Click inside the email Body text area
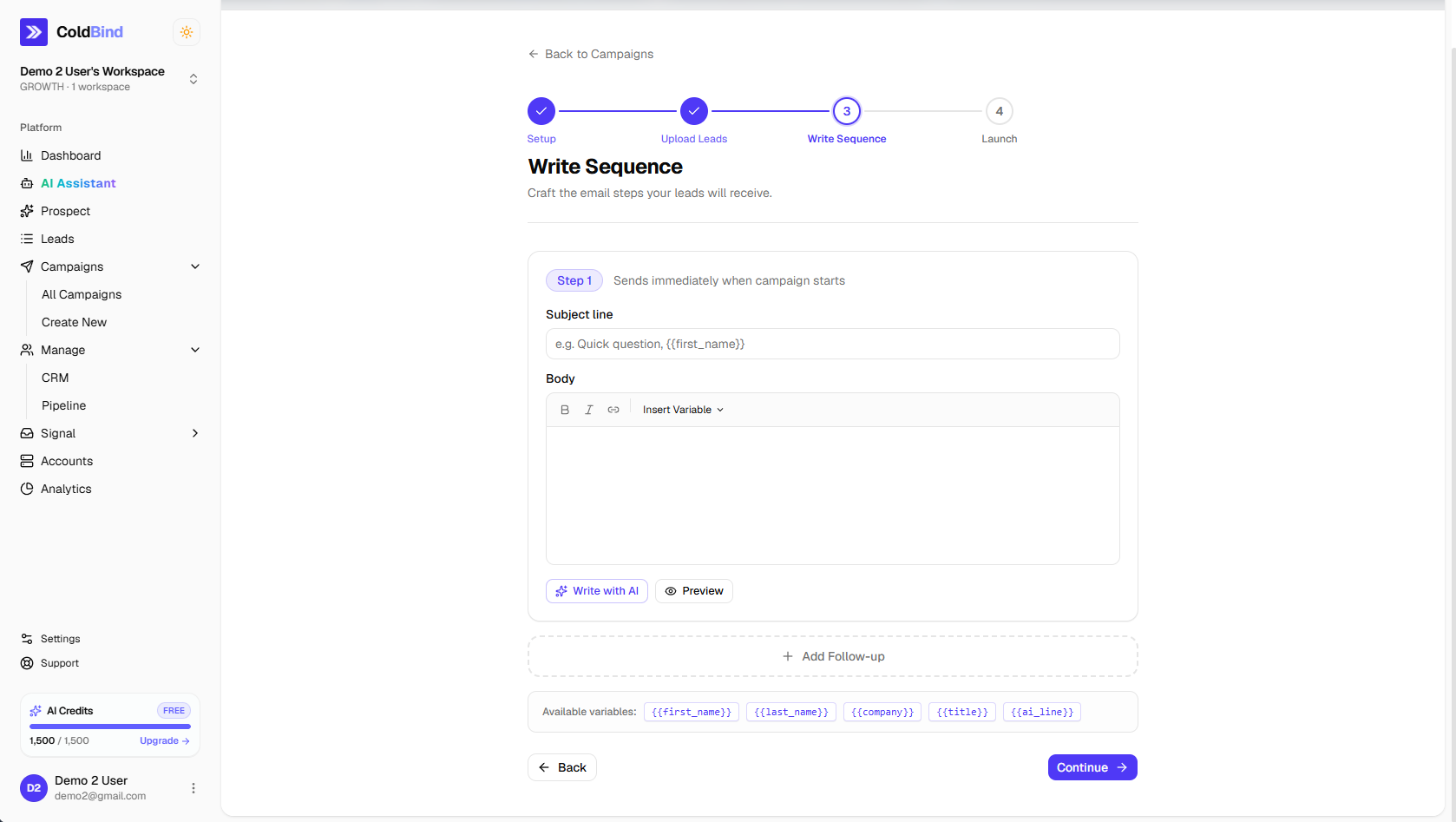The width and height of the screenshot is (1456, 822). point(833,495)
